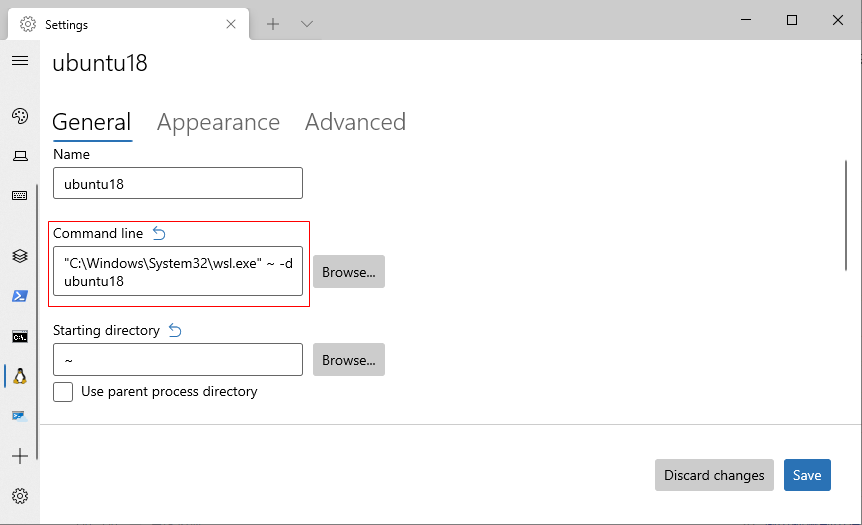
Task: Open the Actions keyboard icon page
Action: (20, 196)
